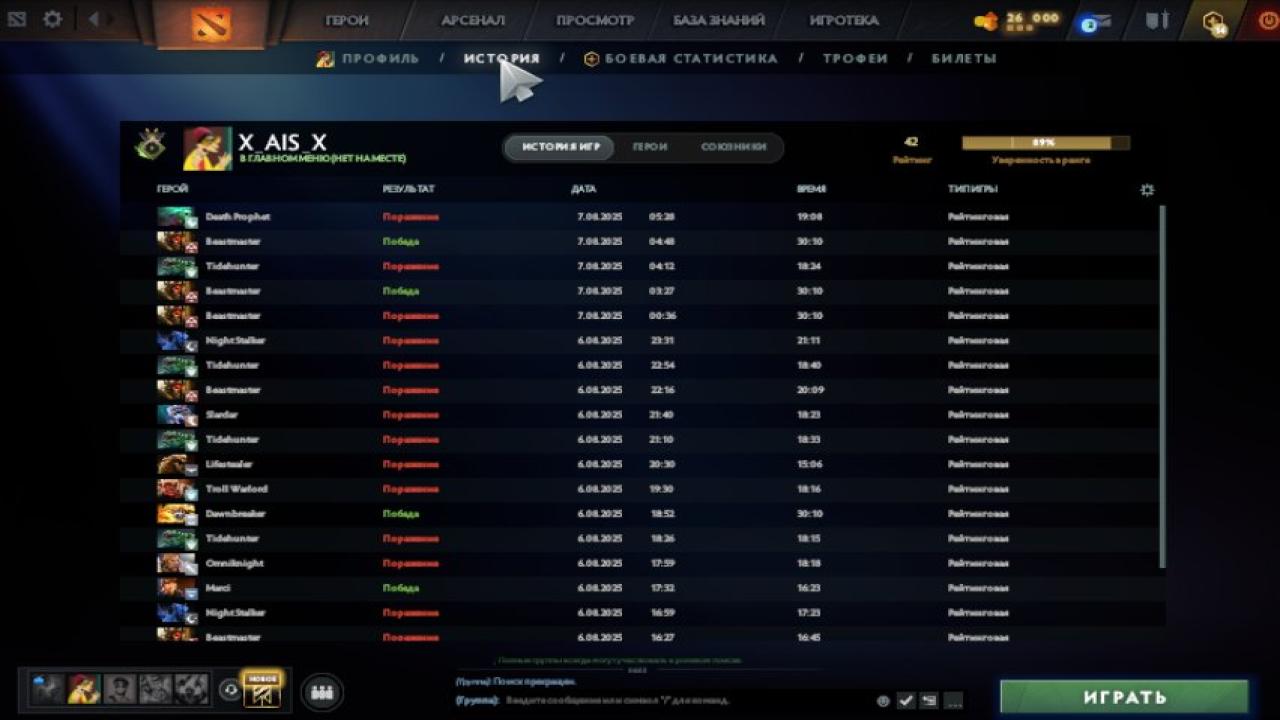Viewport: 1280px width, 720px height.
Task: Click the circular refresh icon near party slots
Action: (x=229, y=690)
